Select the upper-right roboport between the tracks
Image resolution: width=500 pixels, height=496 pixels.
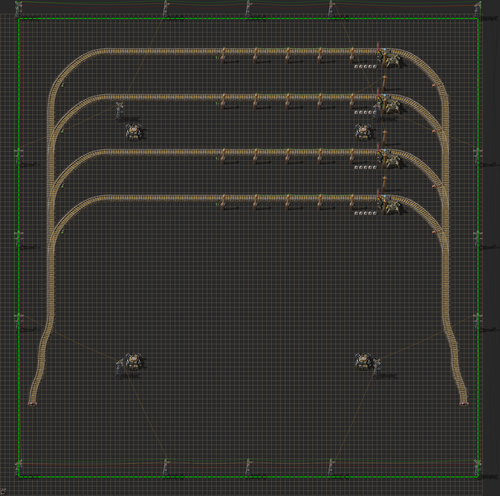point(363,132)
